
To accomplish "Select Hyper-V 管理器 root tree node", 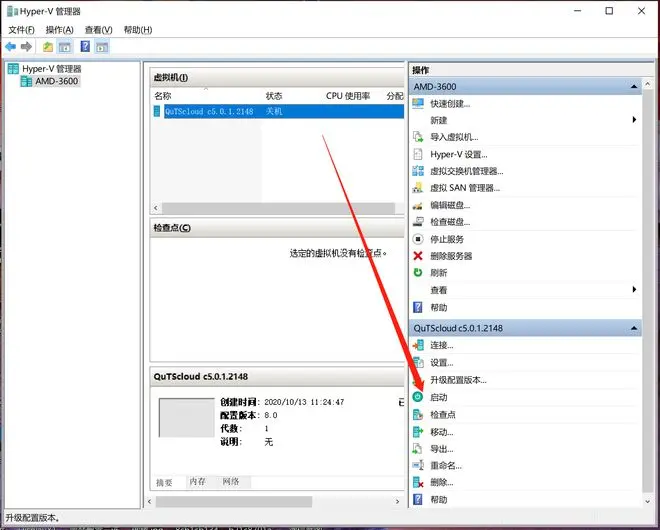I will point(52,69).
